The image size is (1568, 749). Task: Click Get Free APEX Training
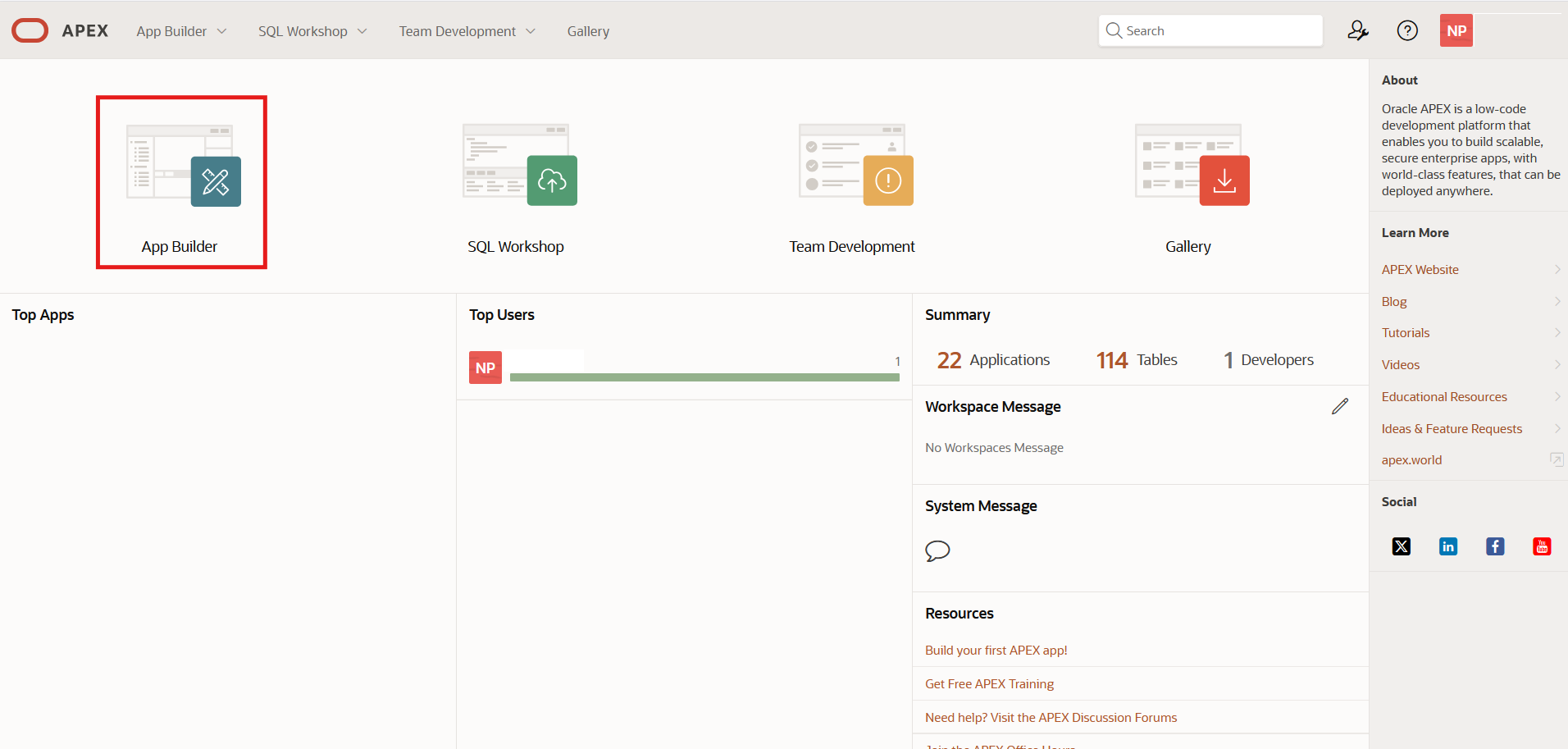[988, 683]
